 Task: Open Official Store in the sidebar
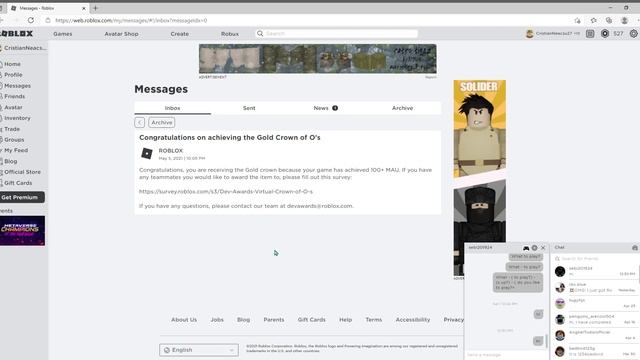point(22,172)
